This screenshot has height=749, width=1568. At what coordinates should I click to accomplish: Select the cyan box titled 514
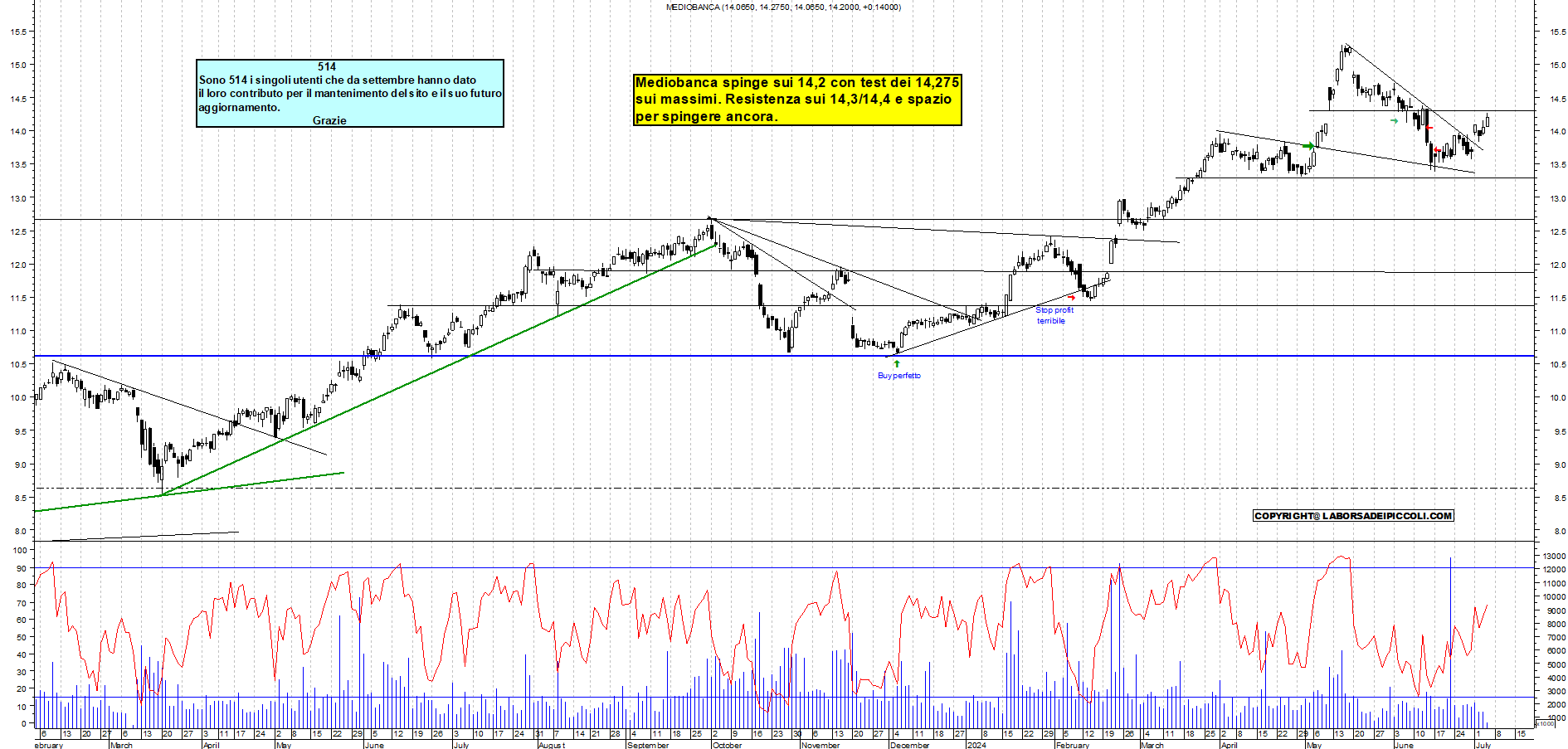[350, 93]
